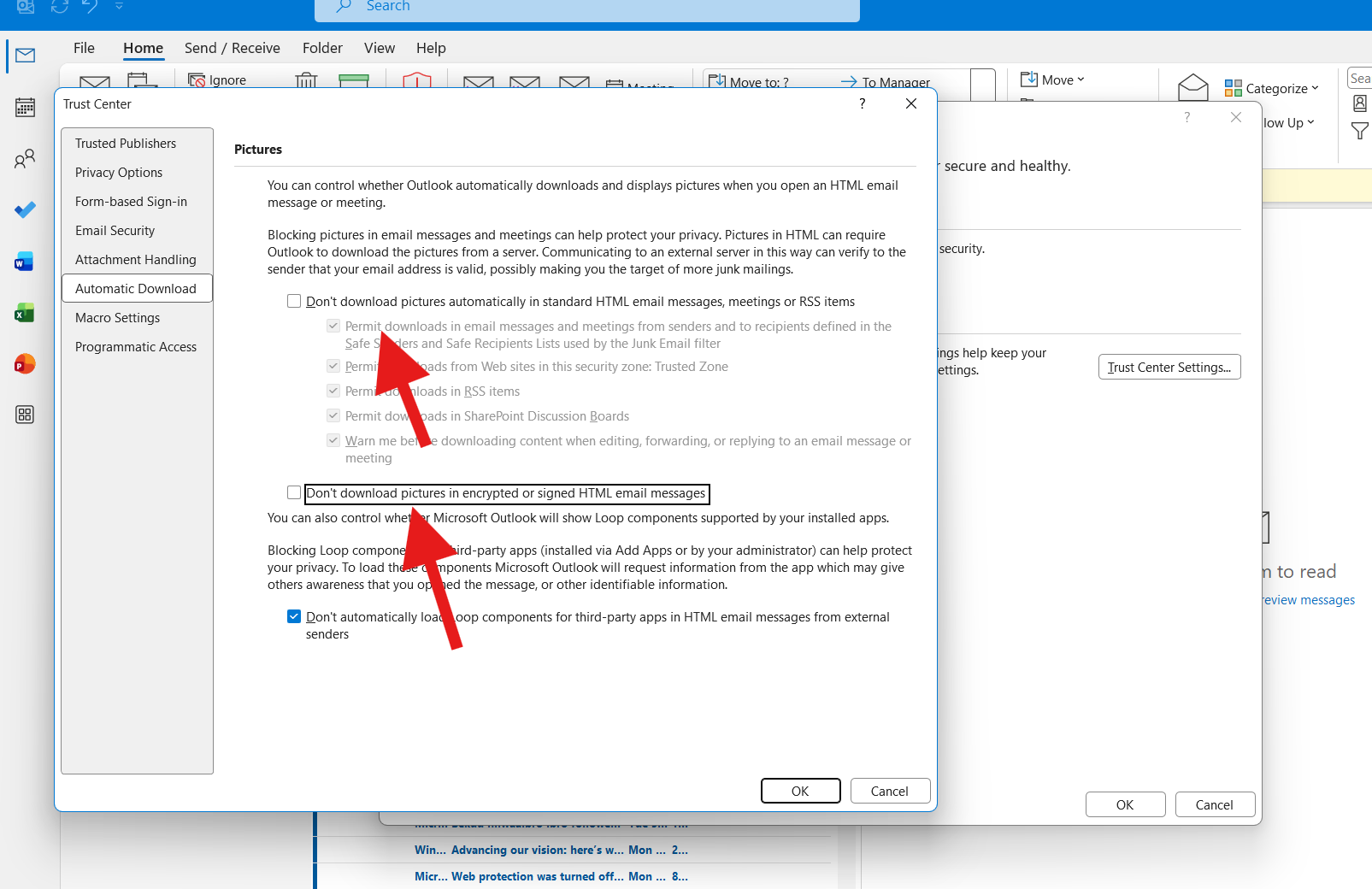Toggle 'Permit downloads from Web sites' Trusted Zone checkbox
Viewport: 1372px width, 889px height.
(333, 366)
